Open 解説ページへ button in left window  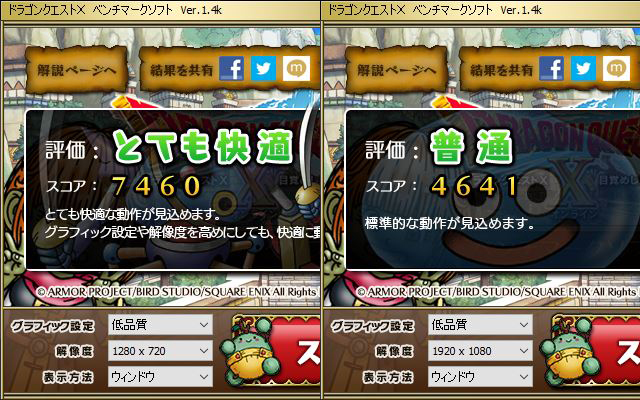76,70
